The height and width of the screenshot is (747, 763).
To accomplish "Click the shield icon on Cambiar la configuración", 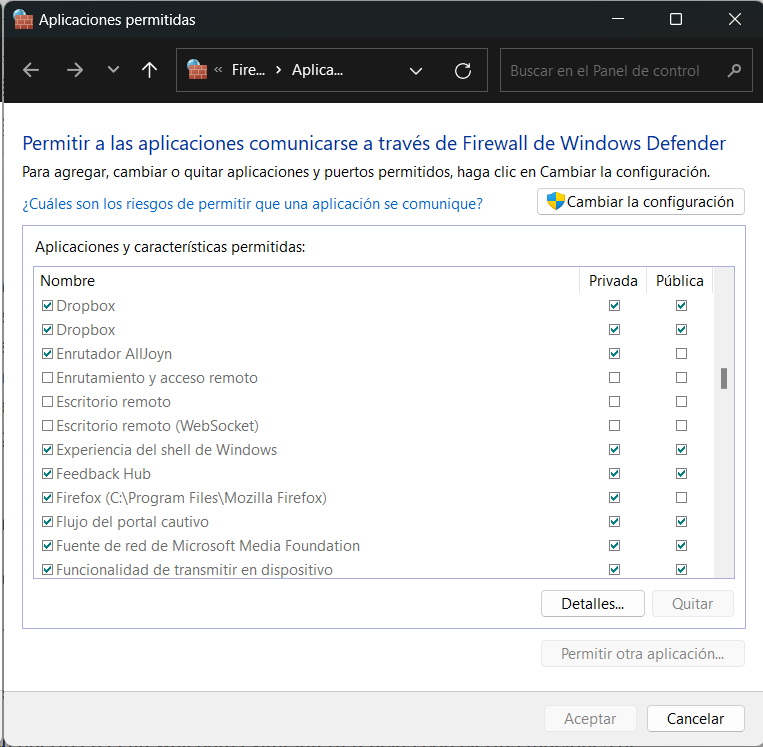I will click(x=555, y=201).
